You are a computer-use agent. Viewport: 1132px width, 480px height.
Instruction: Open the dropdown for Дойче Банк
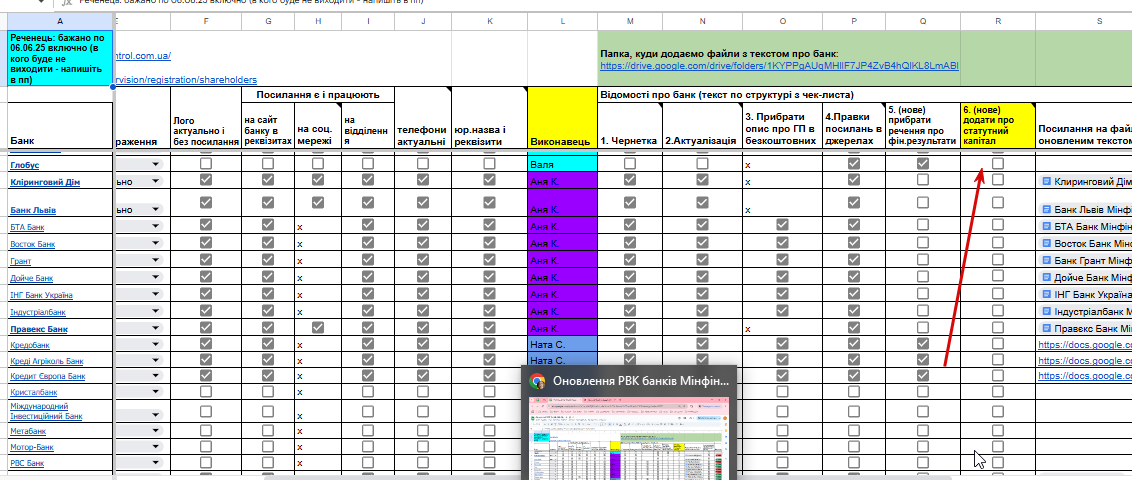(x=155, y=278)
